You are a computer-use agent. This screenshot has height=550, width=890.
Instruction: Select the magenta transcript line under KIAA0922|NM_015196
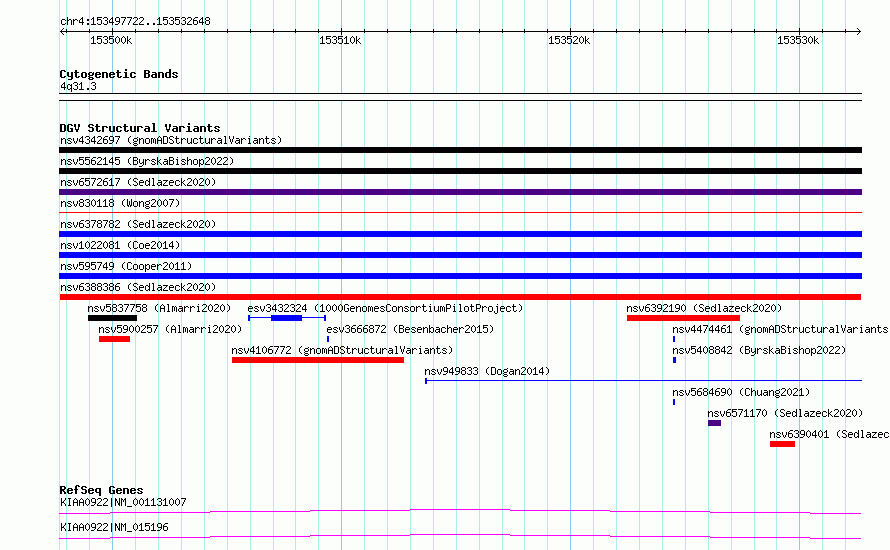[460, 536]
